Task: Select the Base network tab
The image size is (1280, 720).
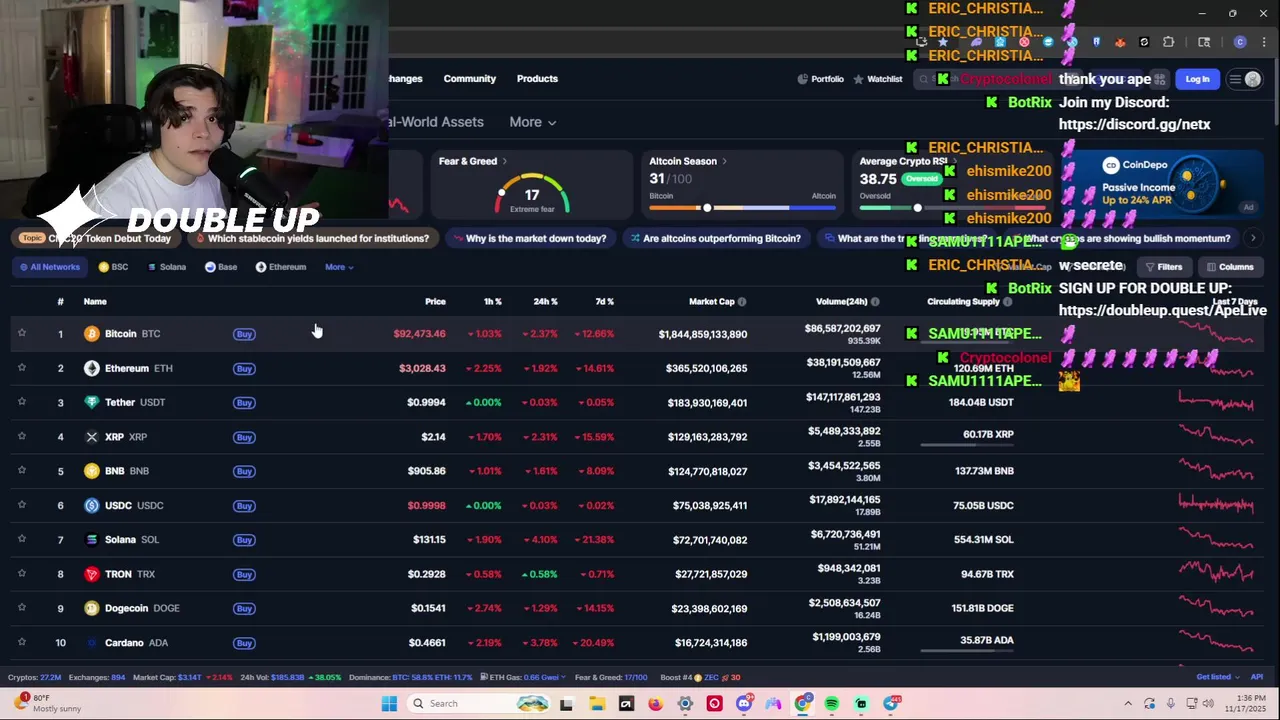Action: point(221,267)
